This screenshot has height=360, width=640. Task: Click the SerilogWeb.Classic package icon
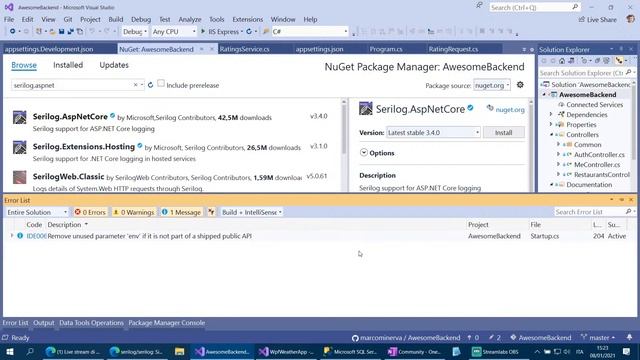coord(20,177)
